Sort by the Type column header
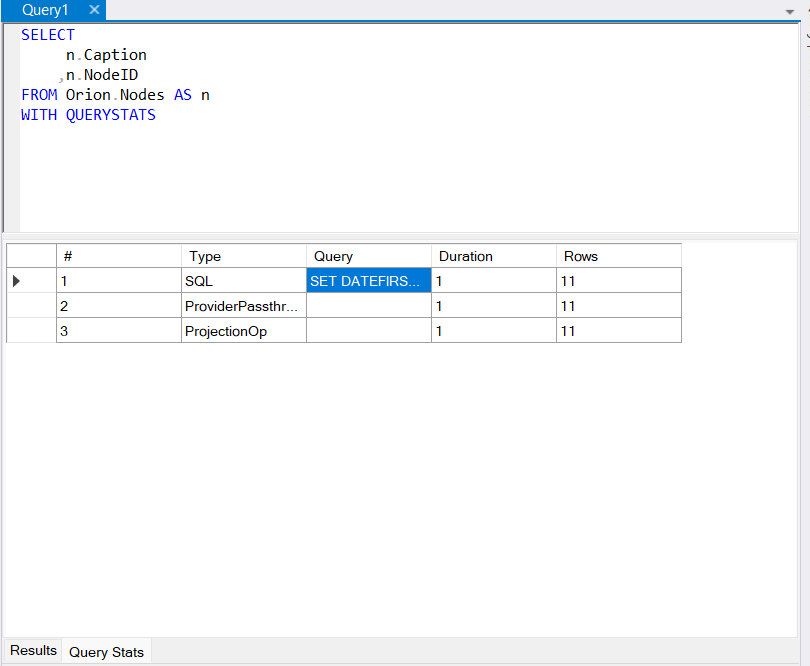 click(x=244, y=256)
